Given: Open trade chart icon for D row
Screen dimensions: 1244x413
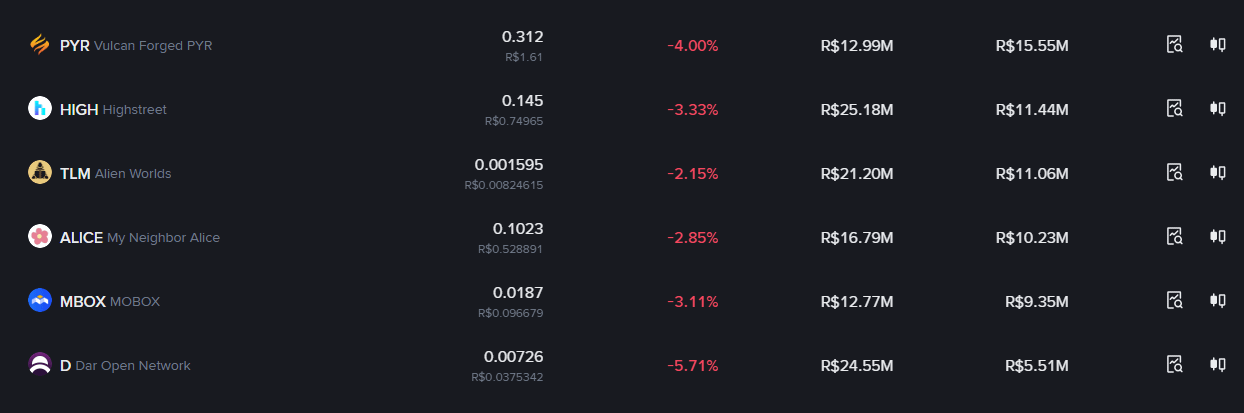Looking at the screenshot, I should click(x=1217, y=365).
